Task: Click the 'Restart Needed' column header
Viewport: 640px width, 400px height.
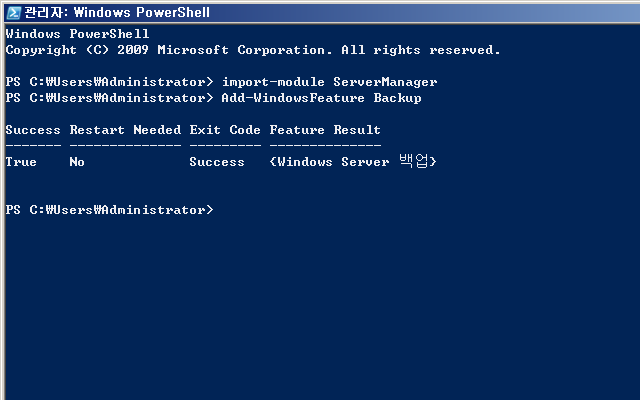Action: 125,130
